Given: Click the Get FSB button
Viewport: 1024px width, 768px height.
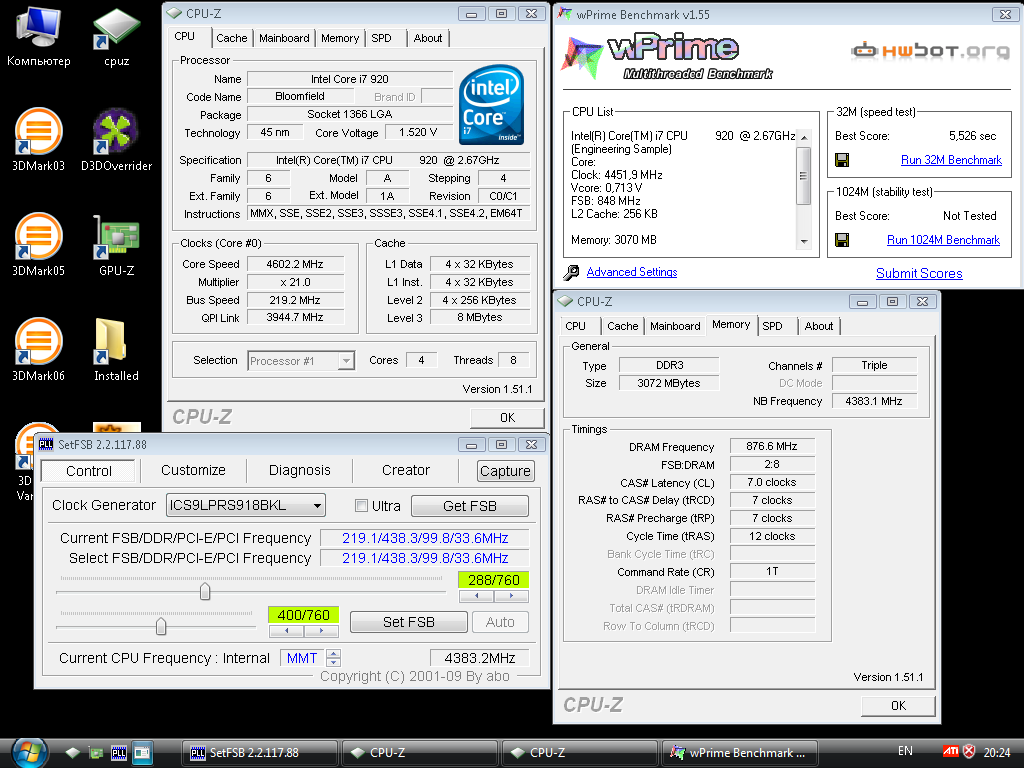Looking at the screenshot, I should click(x=470, y=506).
